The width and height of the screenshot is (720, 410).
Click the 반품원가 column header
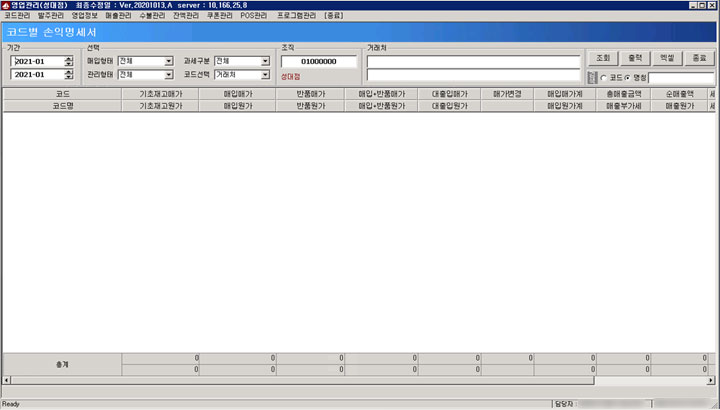(311, 106)
